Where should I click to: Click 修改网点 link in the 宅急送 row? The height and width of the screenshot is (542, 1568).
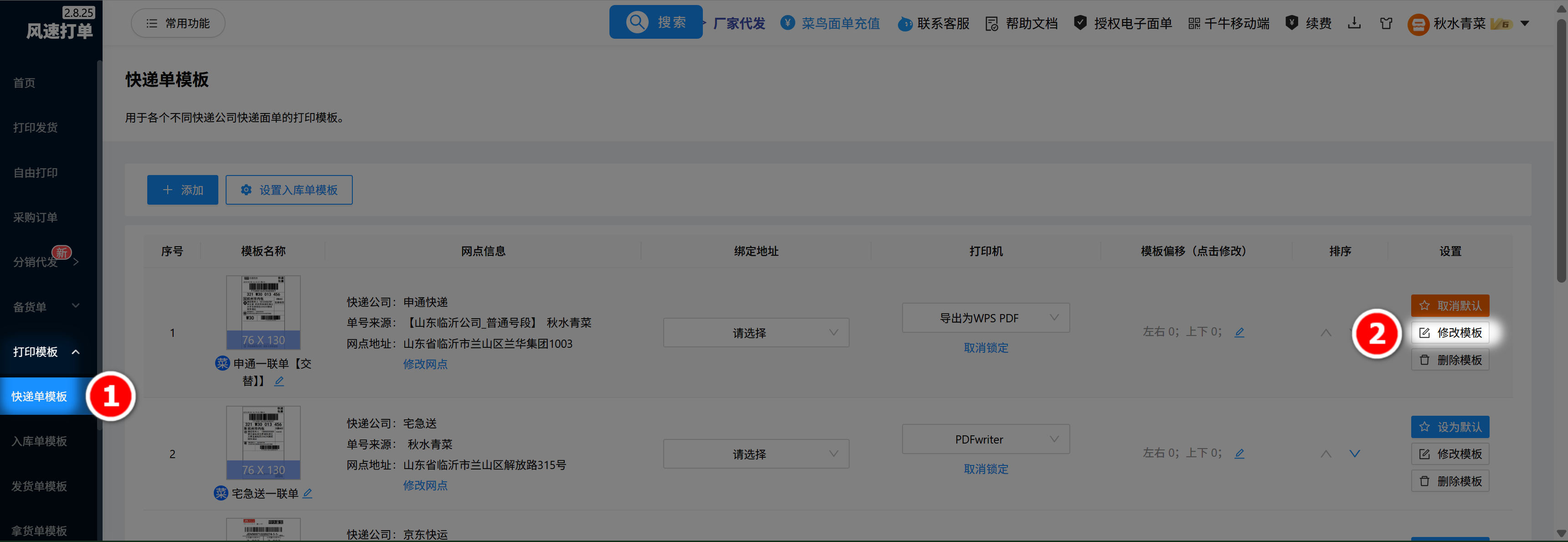coord(425,485)
